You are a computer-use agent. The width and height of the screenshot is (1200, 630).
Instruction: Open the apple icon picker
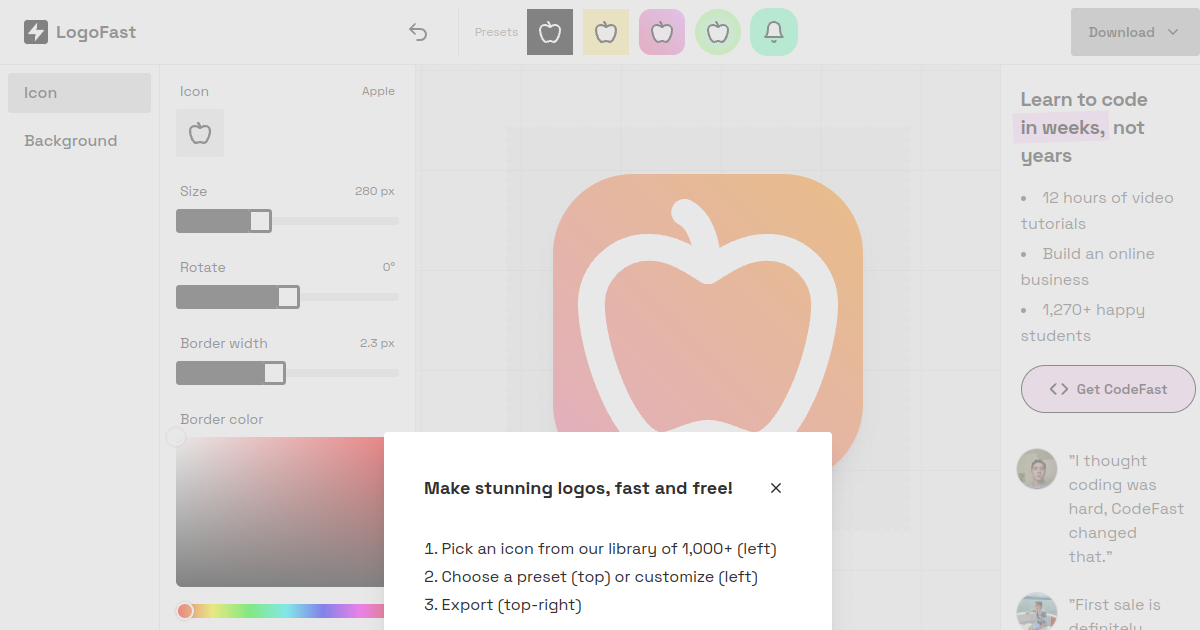[x=200, y=133]
